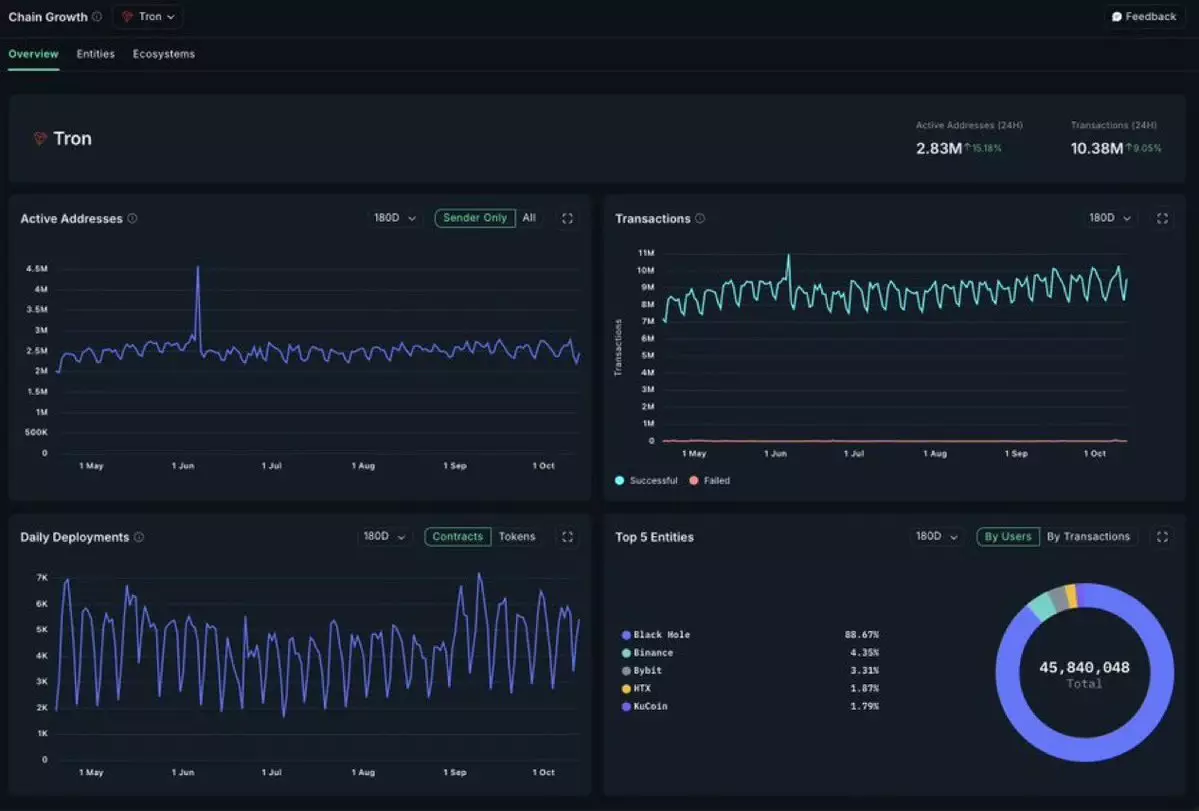Switch Active Addresses to All
This screenshot has width=1199, height=811.
529,218
